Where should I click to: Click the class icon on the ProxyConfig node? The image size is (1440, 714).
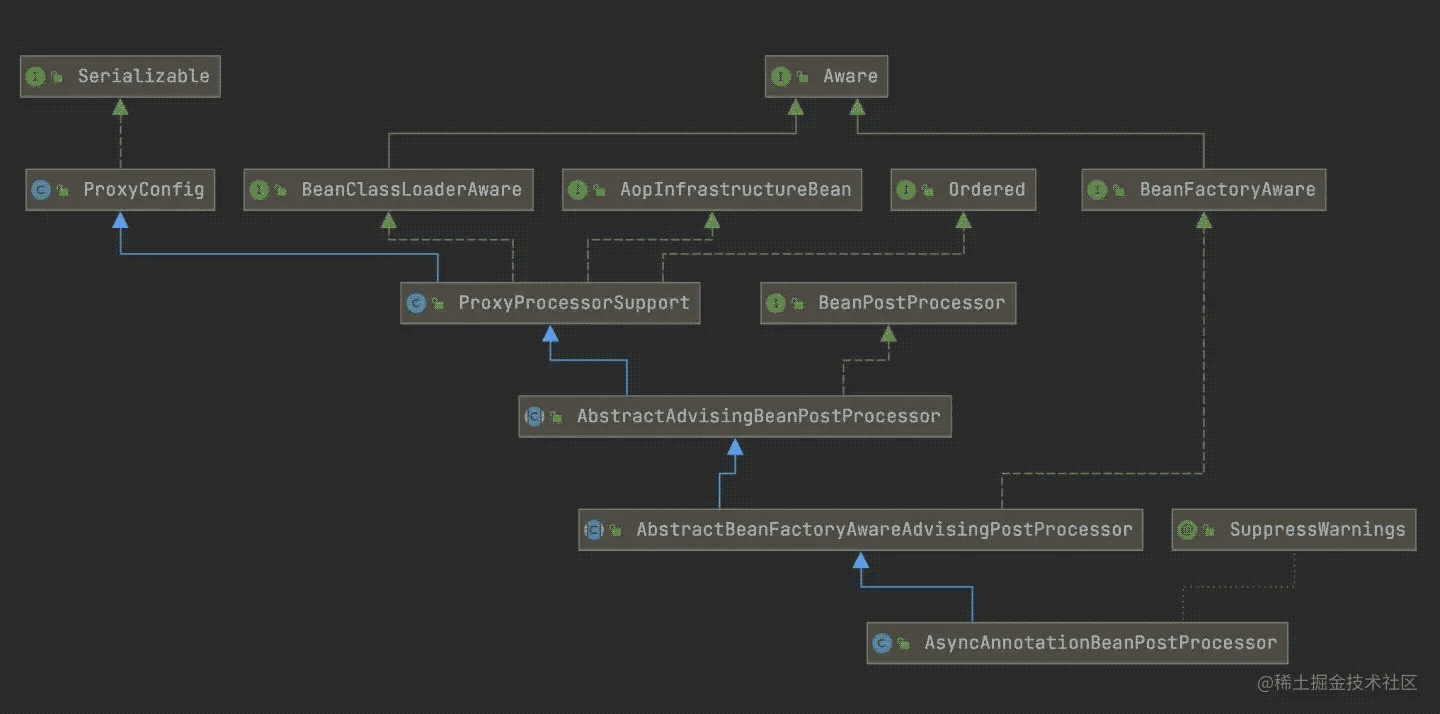[x=42, y=189]
